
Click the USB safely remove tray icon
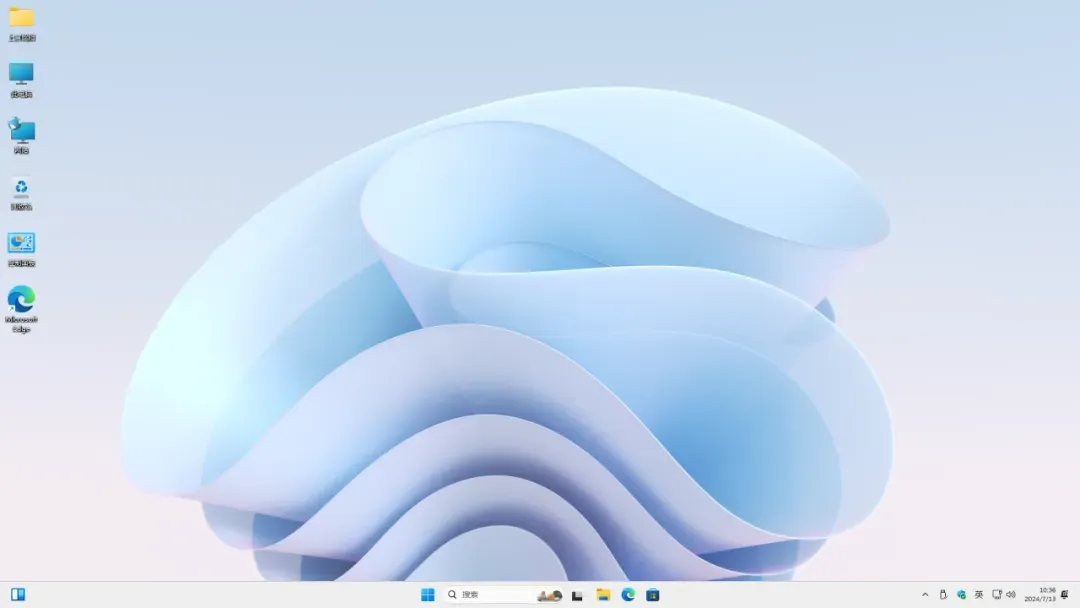pyautogui.click(x=943, y=594)
